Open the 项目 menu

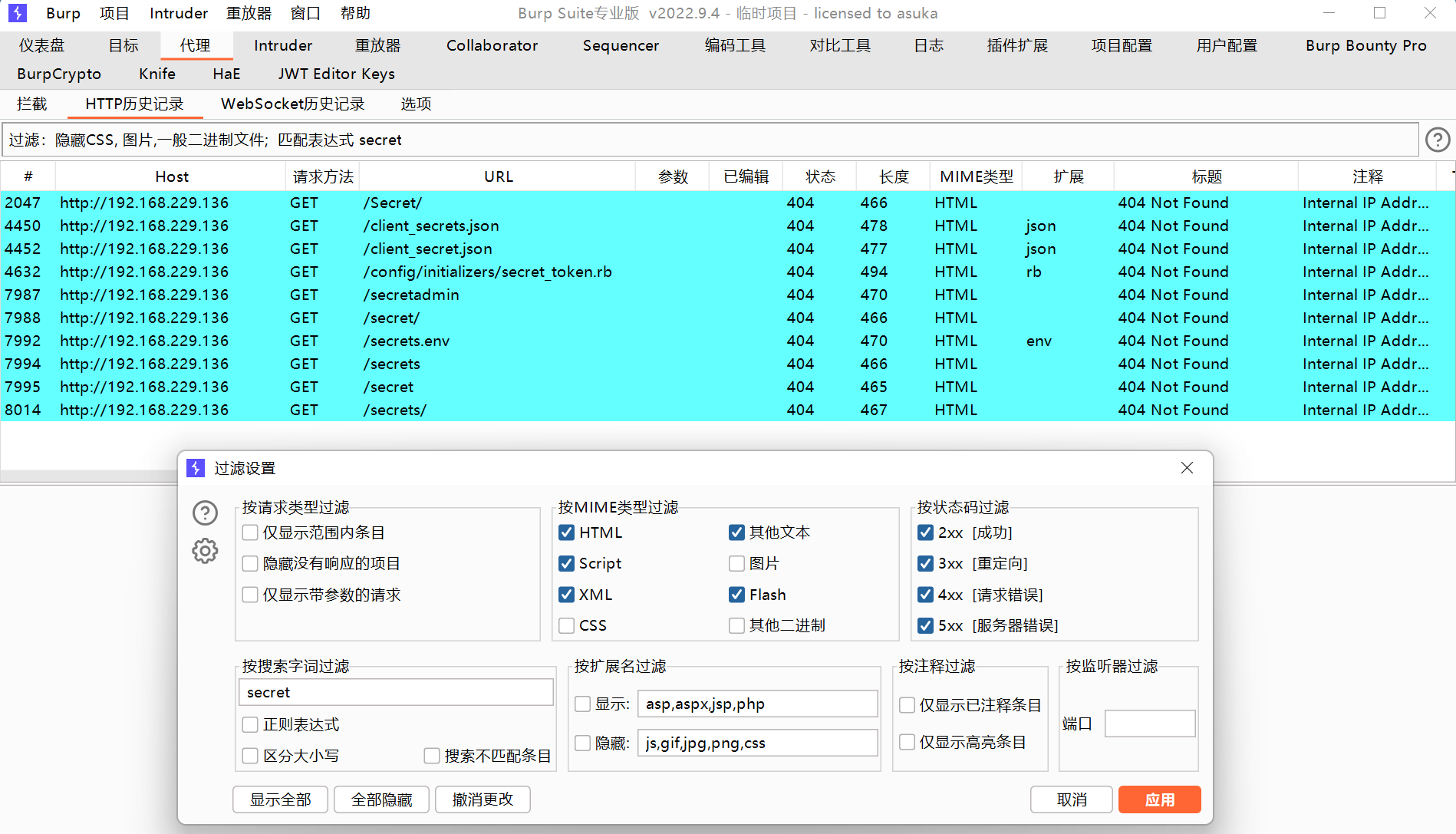tap(114, 13)
